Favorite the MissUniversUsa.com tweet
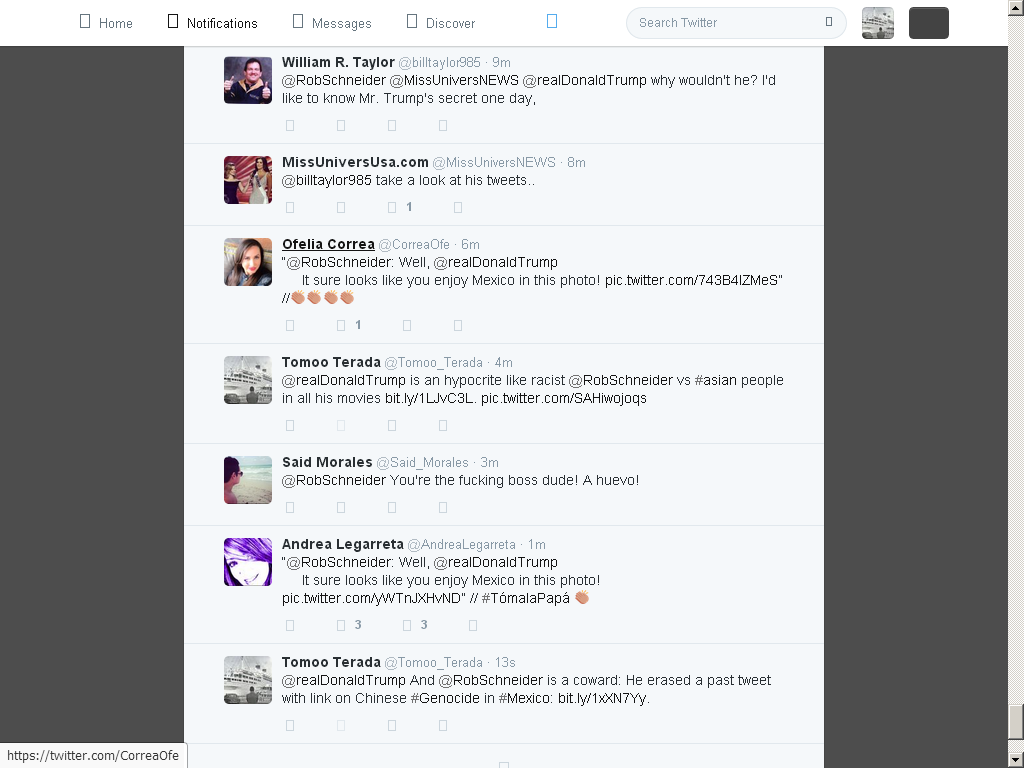1024x768 pixels. click(392, 208)
